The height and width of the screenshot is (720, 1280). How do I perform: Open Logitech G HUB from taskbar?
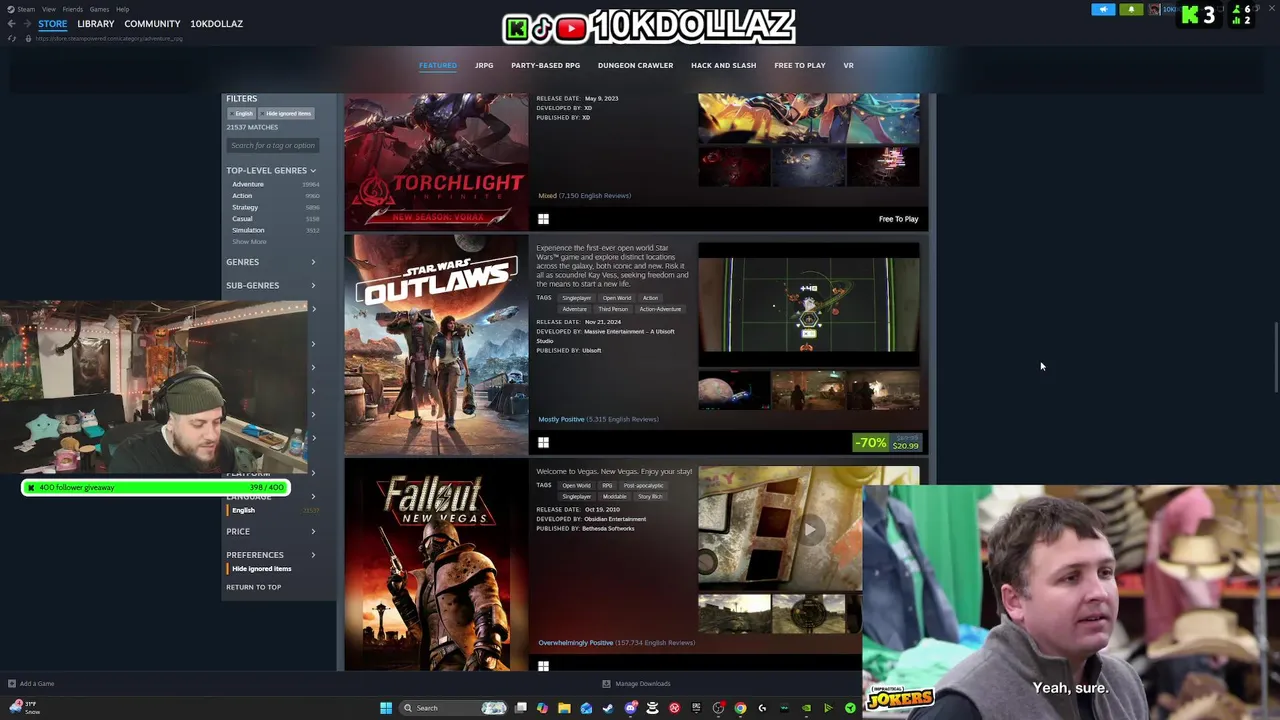[x=762, y=708]
